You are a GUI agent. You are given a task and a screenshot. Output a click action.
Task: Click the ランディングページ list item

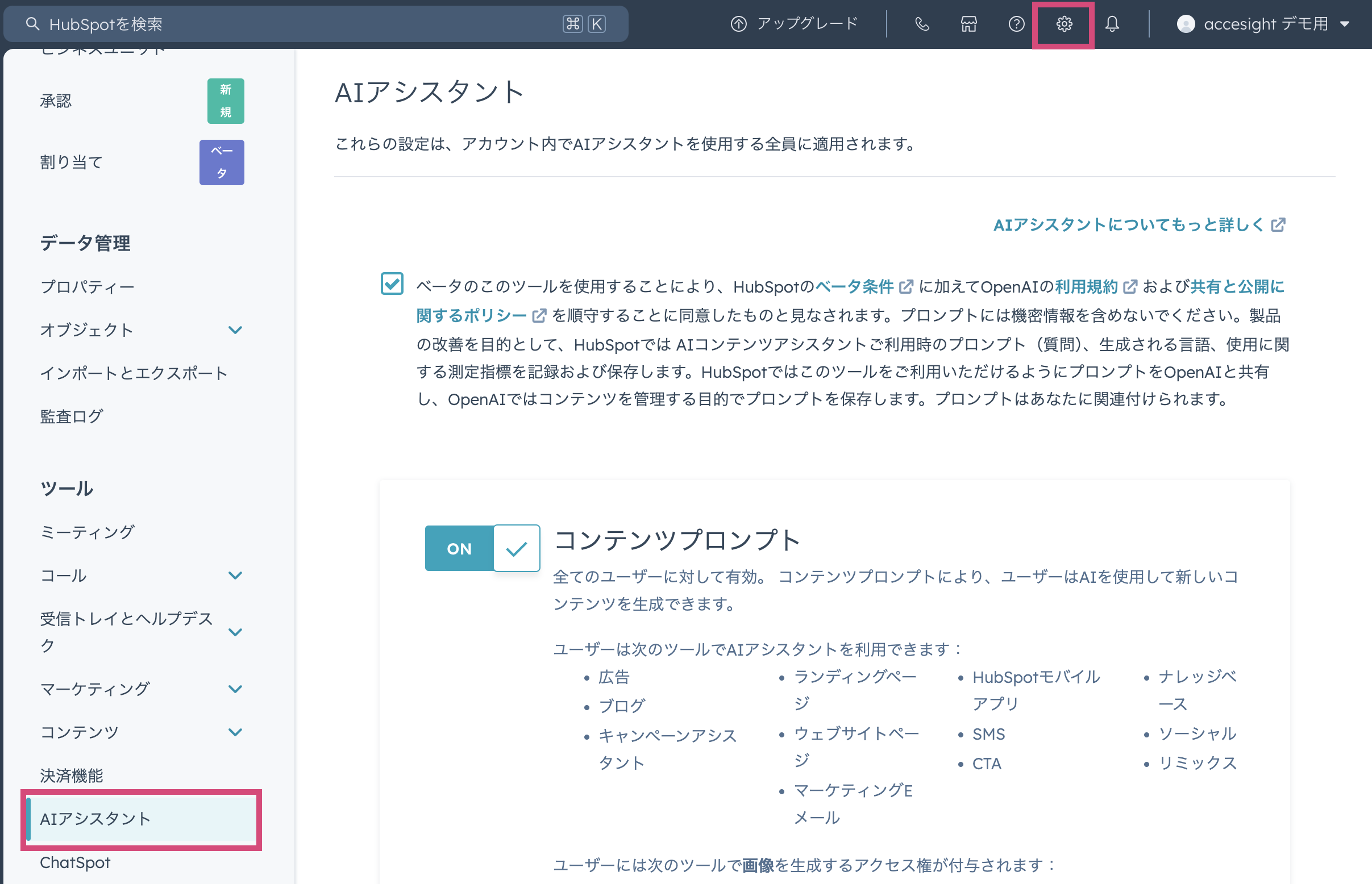855,690
